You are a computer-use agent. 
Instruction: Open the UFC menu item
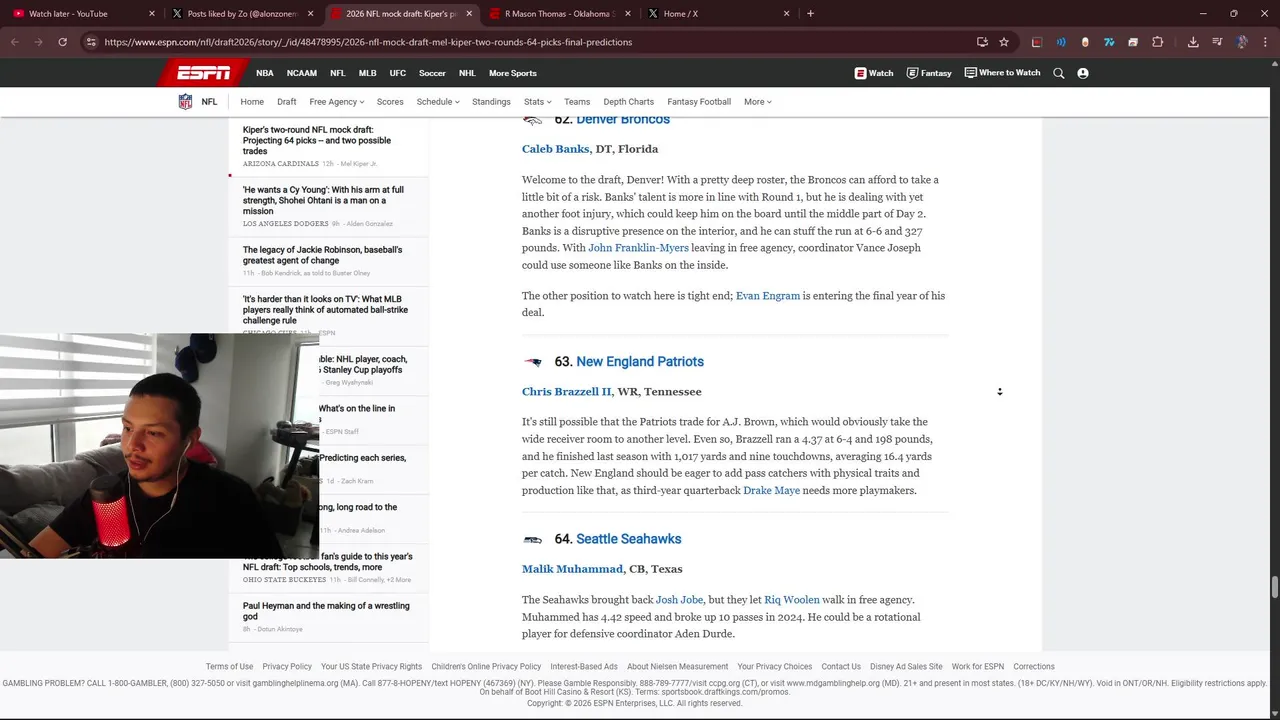point(398,73)
